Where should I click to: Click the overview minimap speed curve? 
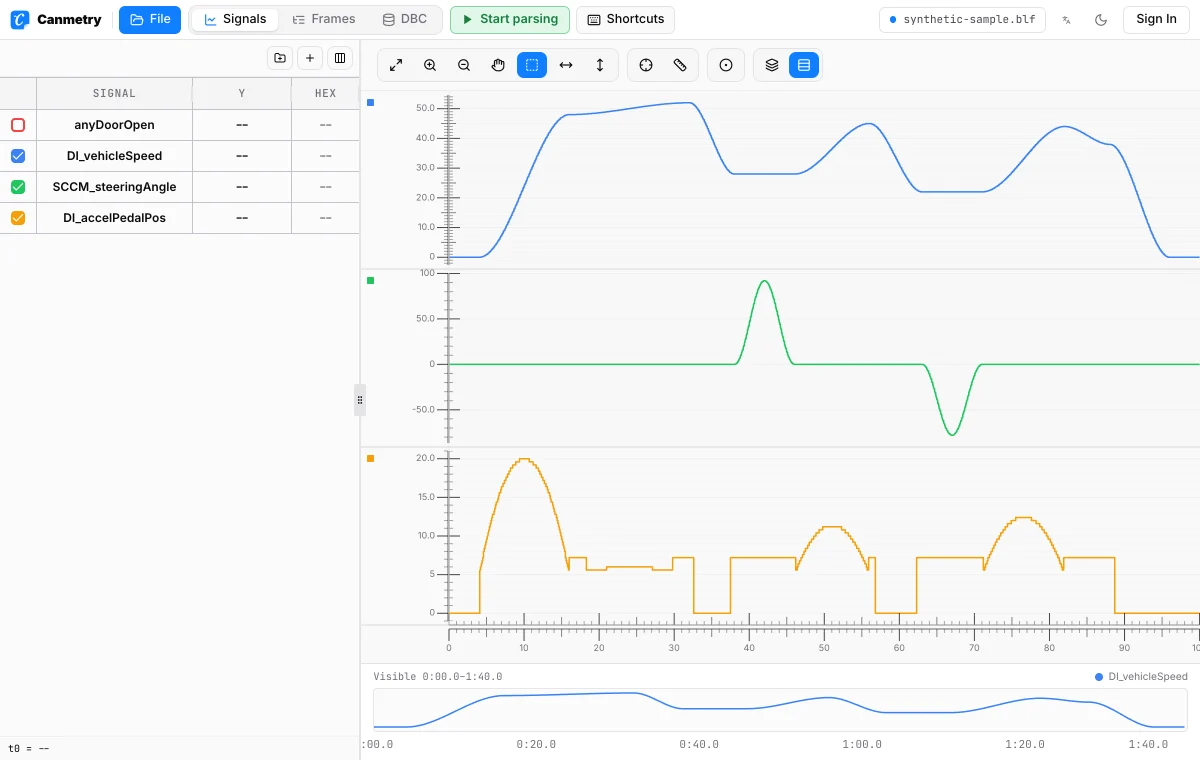click(780, 709)
